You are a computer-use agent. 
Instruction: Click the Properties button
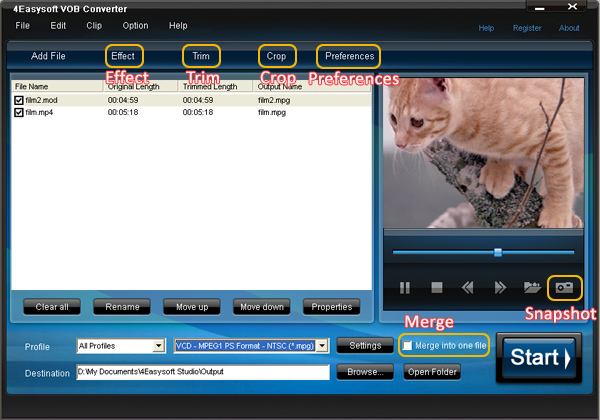[x=332, y=307]
